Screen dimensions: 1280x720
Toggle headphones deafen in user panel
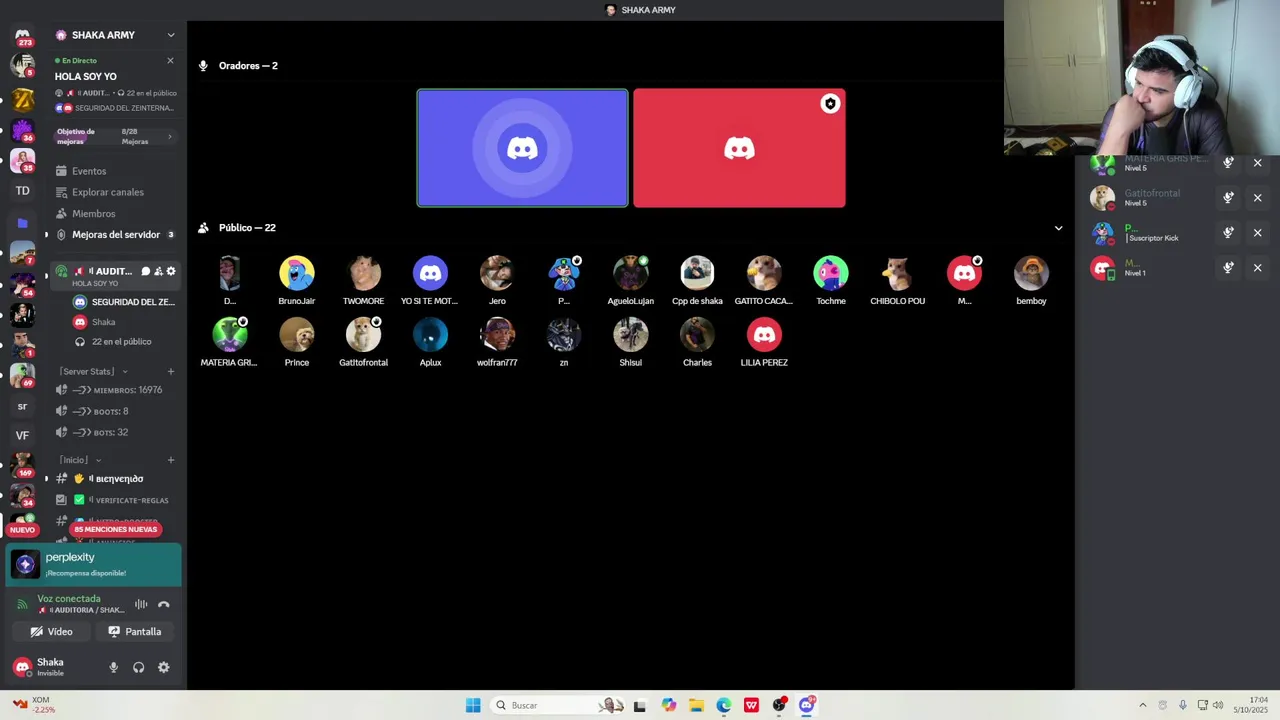point(138,667)
